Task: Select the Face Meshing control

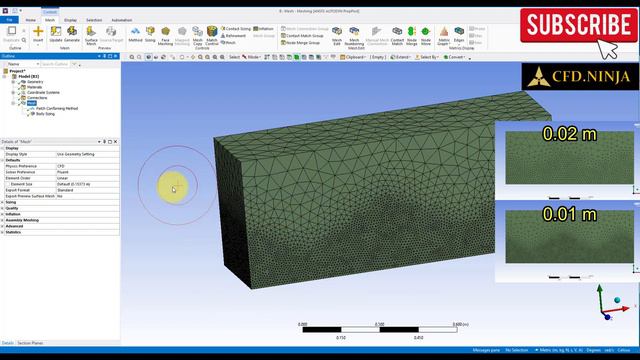Action: pyautogui.click(x=165, y=36)
